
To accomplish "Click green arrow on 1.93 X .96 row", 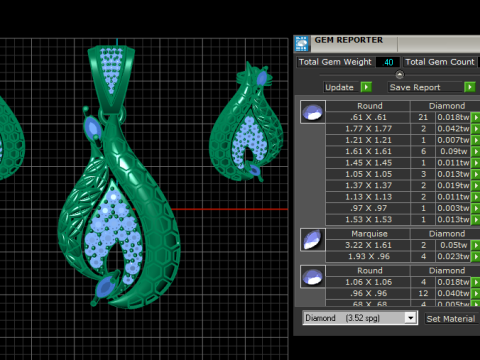I will [x=475, y=256].
